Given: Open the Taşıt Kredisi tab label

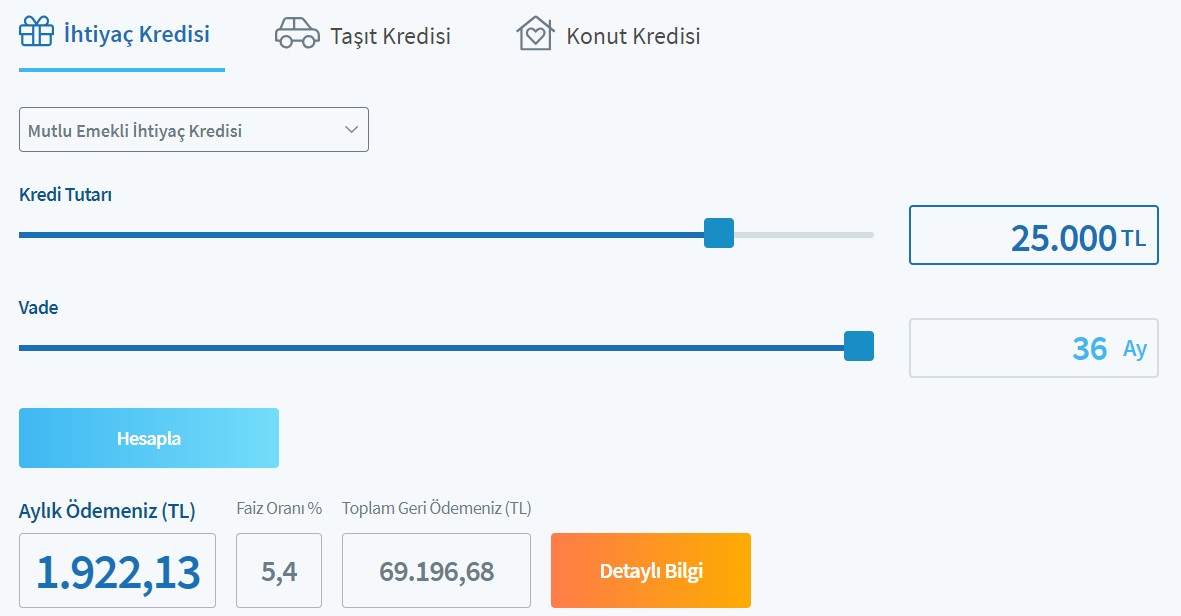Looking at the screenshot, I should coord(390,36).
